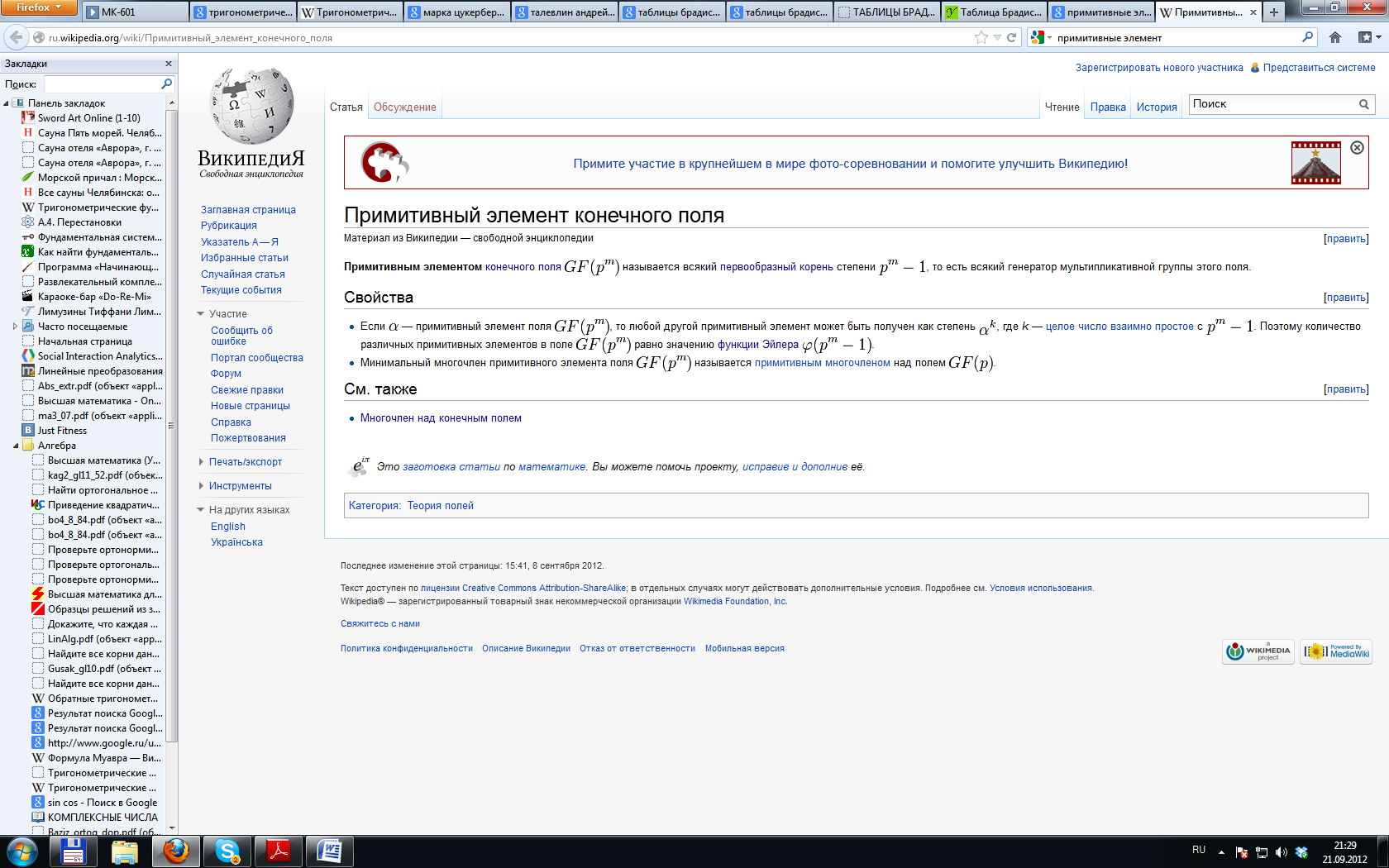Close the active Примитивны... tab
Viewport: 1389px width, 868px height.
point(1253,12)
